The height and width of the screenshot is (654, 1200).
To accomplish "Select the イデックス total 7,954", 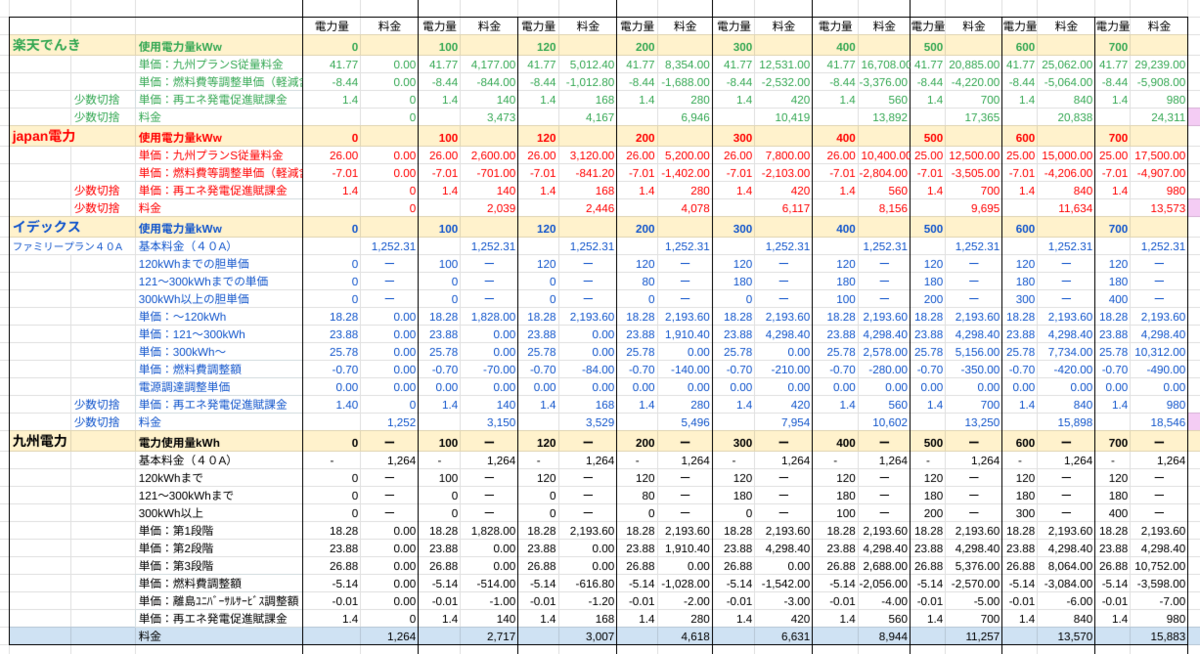I will point(795,422).
